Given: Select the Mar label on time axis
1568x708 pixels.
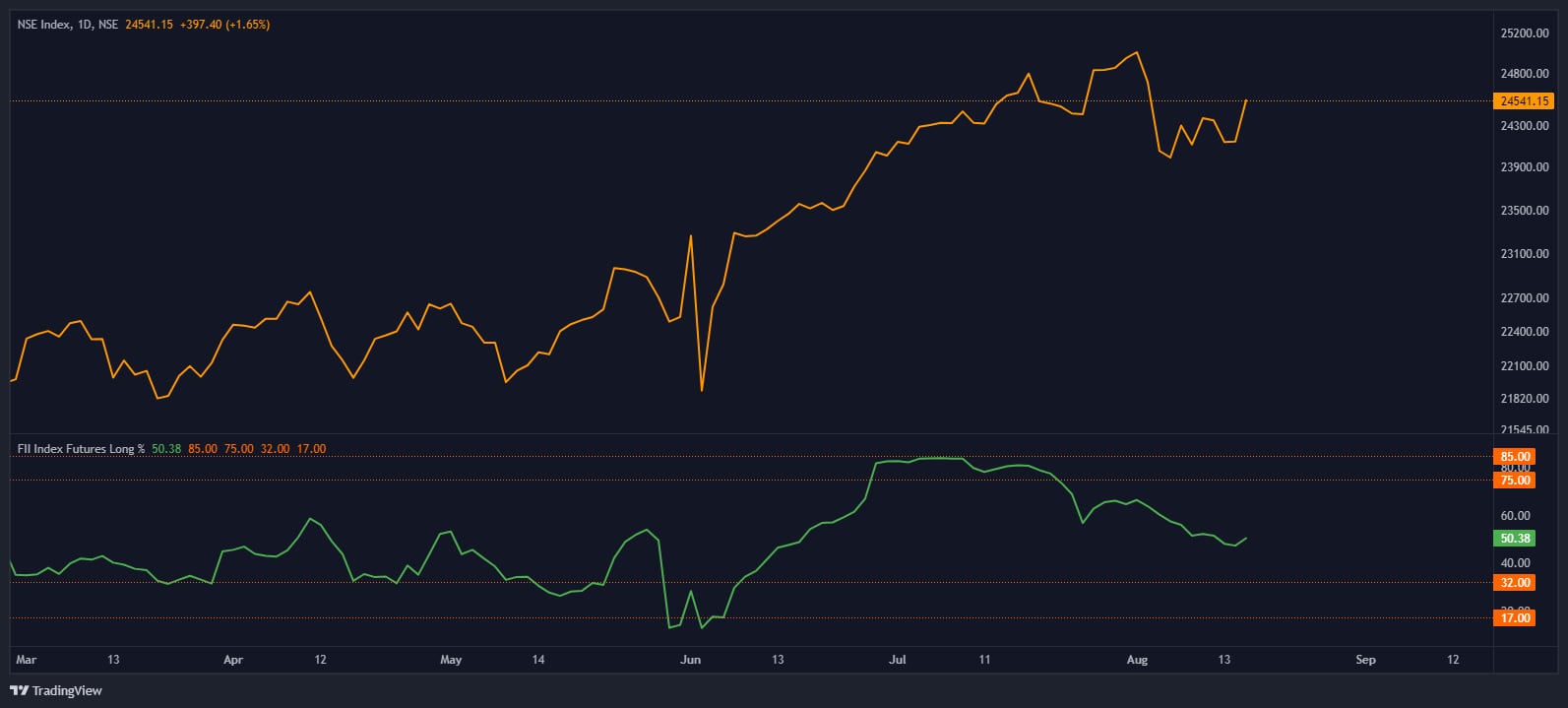Looking at the screenshot, I should [x=27, y=660].
